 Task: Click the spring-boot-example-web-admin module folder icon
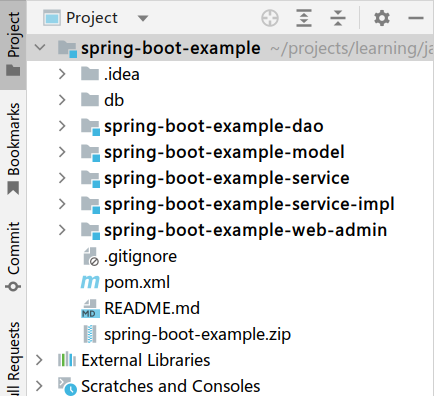90,231
